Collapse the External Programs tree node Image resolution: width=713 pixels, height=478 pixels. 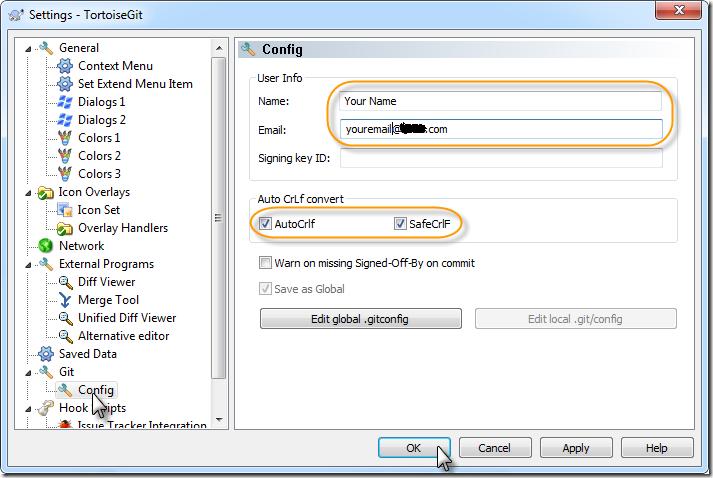[x=28, y=265]
